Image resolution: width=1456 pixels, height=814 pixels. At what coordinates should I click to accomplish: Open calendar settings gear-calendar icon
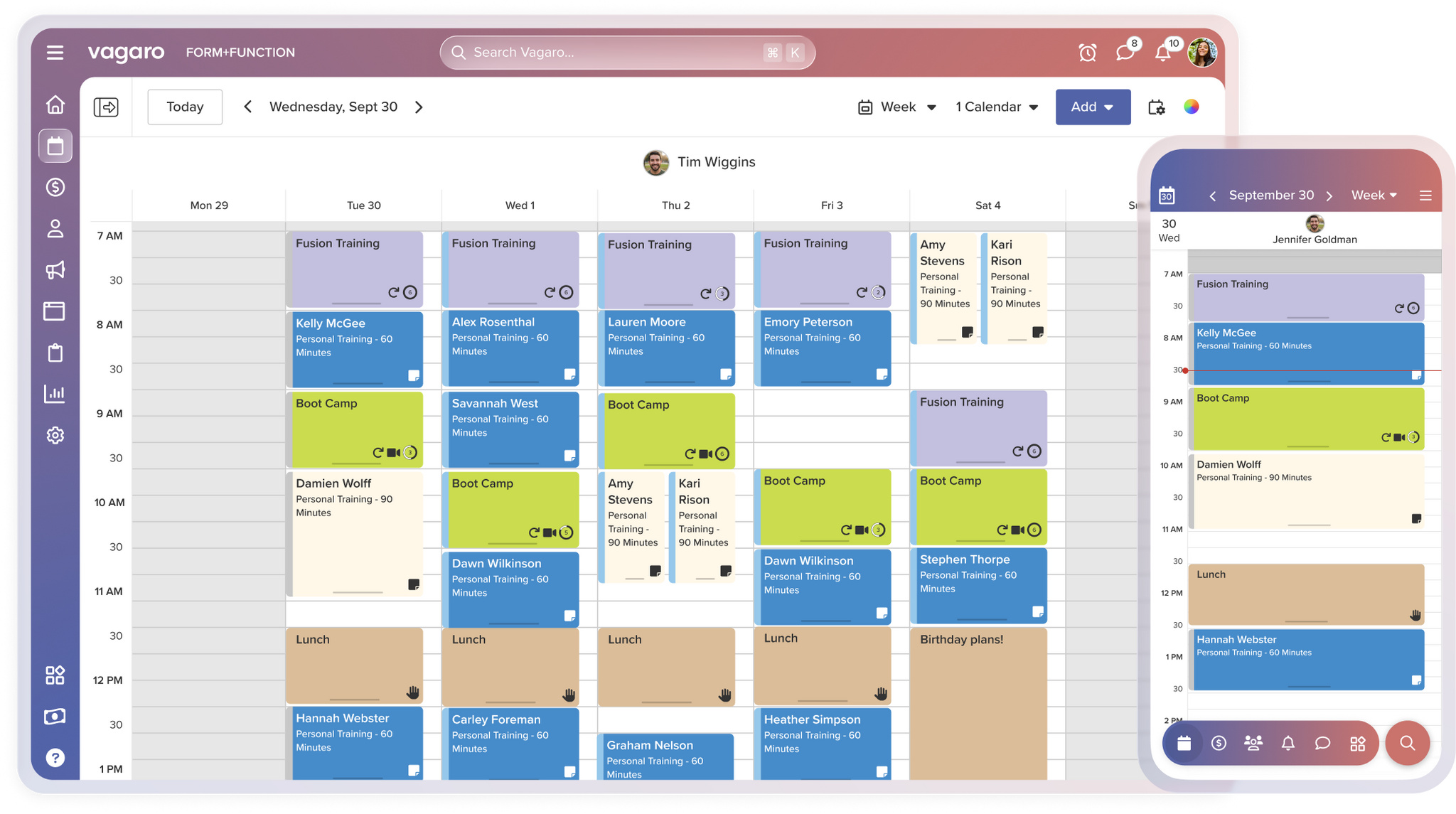coord(1157,107)
